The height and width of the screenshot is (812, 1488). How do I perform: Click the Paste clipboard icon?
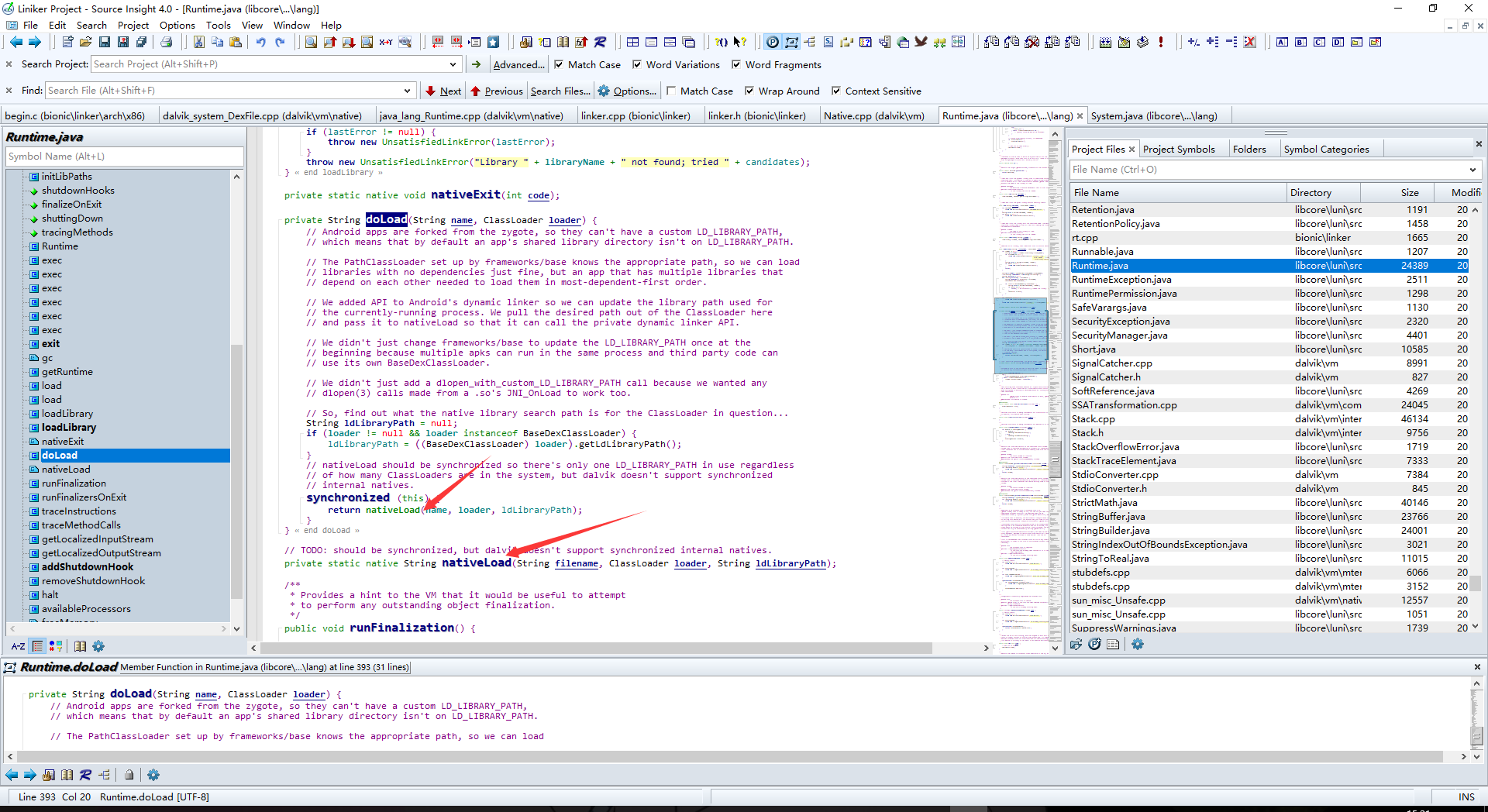point(236,42)
